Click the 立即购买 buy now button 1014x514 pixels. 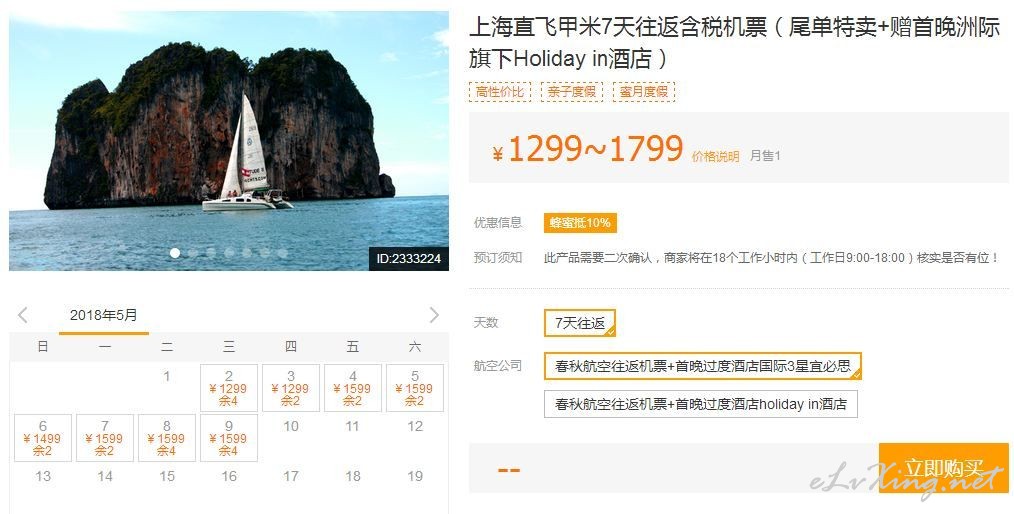[944, 468]
